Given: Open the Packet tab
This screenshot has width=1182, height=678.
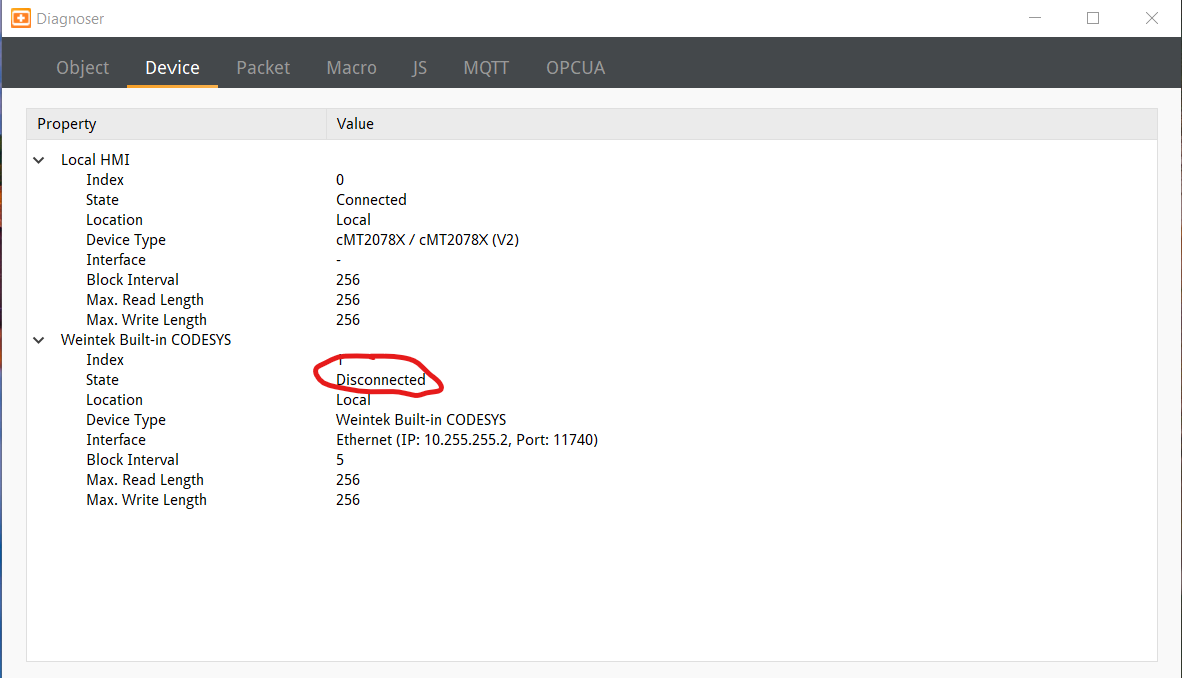Looking at the screenshot, I should tap(263, 68).
